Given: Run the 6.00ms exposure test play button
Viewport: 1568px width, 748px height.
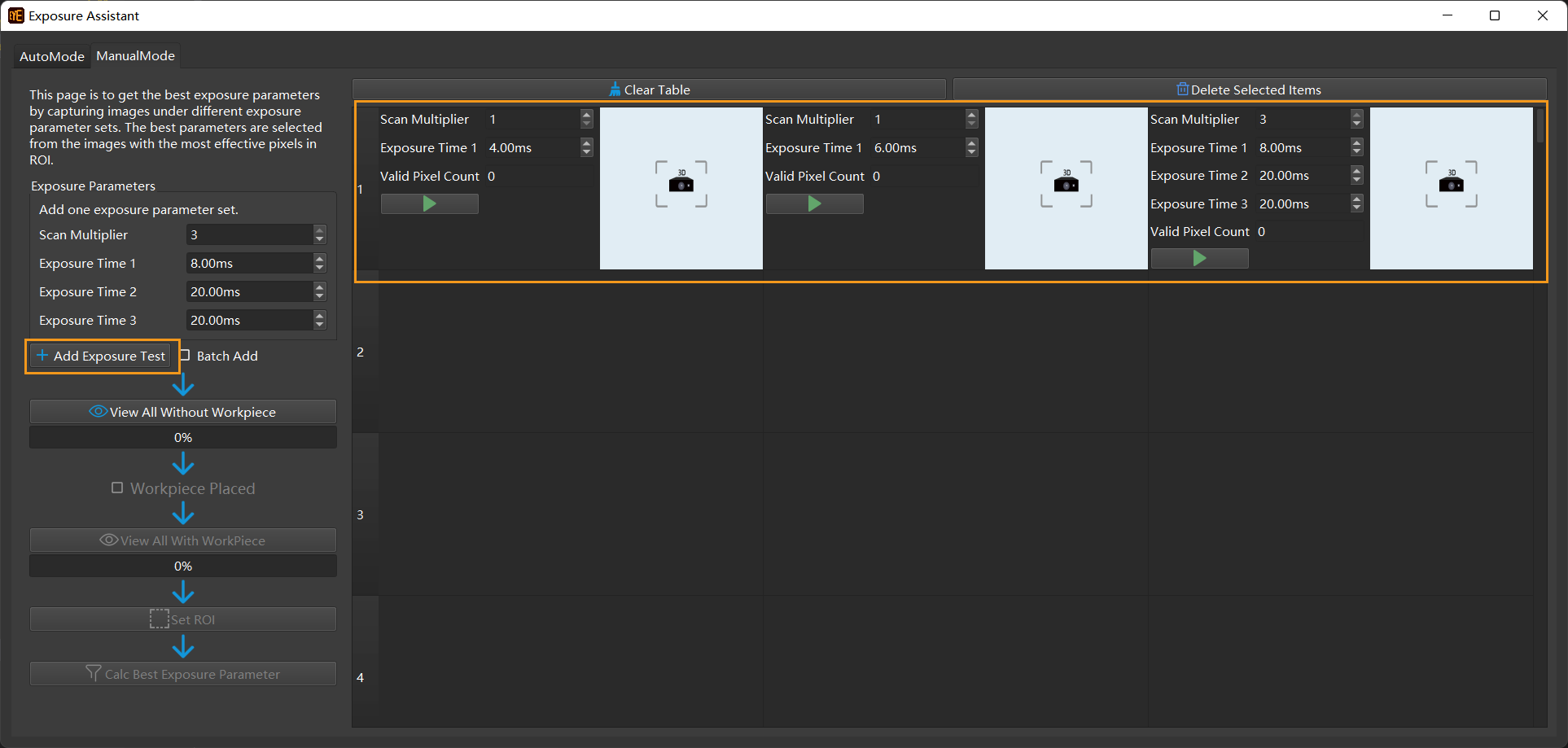Looking at the screenshot, I should [814, 204].
